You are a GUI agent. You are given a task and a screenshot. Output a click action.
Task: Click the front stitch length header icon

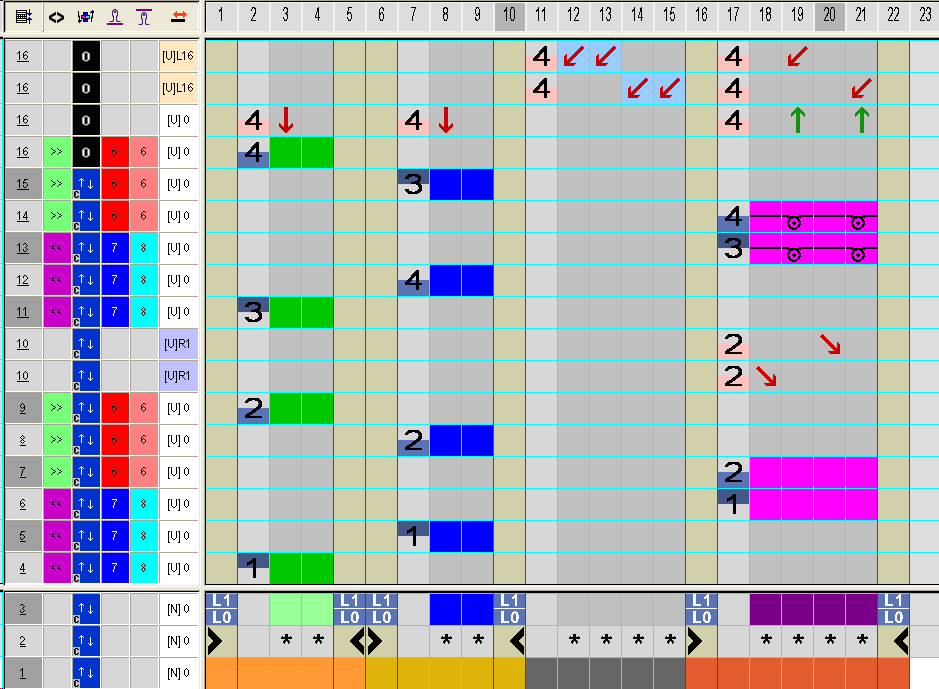tap(115, 17)
